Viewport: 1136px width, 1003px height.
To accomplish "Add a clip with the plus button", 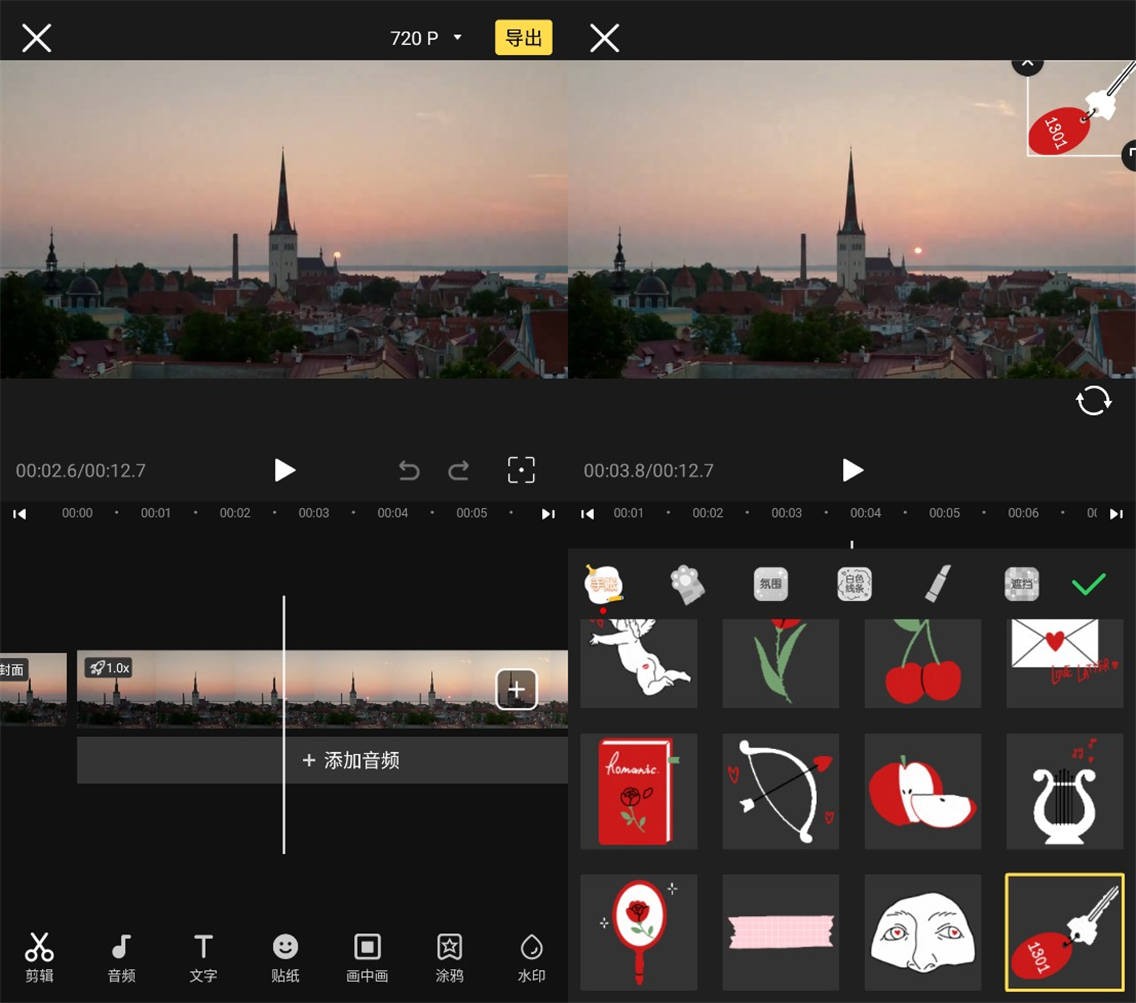I will [x=516, y=689].
